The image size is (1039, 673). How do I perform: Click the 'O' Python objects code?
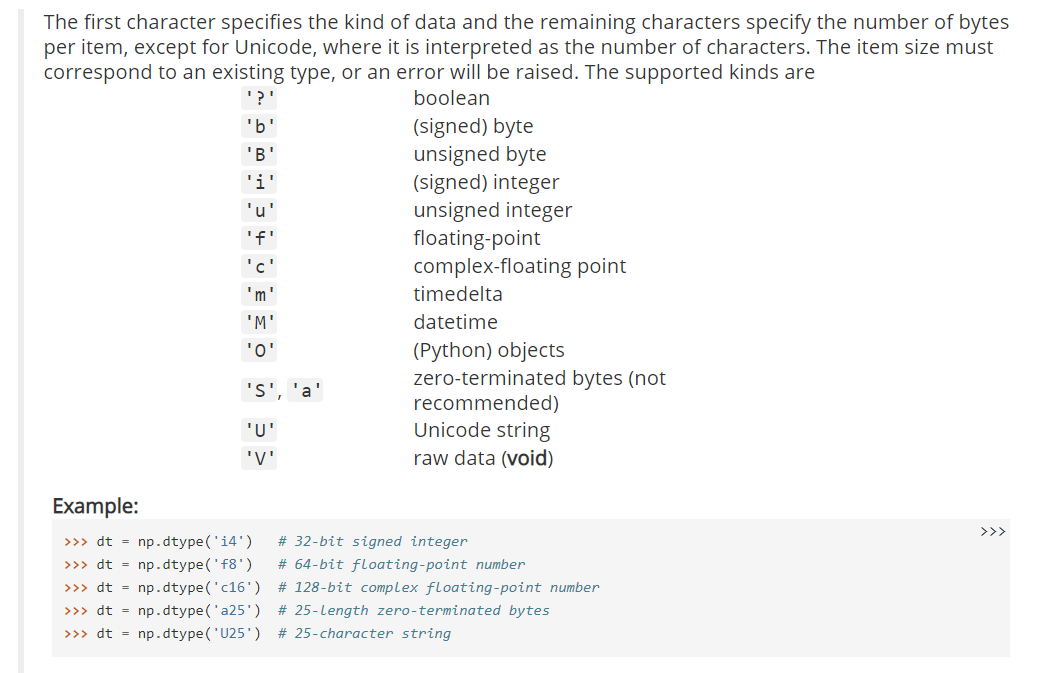point(259,350)
